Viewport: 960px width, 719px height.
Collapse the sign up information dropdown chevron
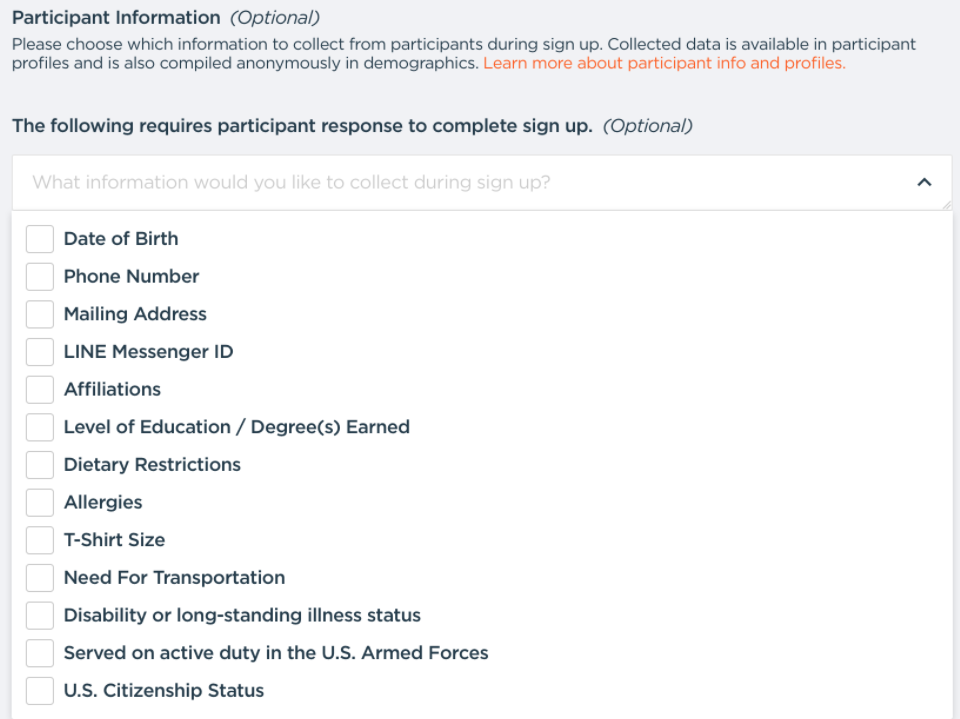point(924,182)
